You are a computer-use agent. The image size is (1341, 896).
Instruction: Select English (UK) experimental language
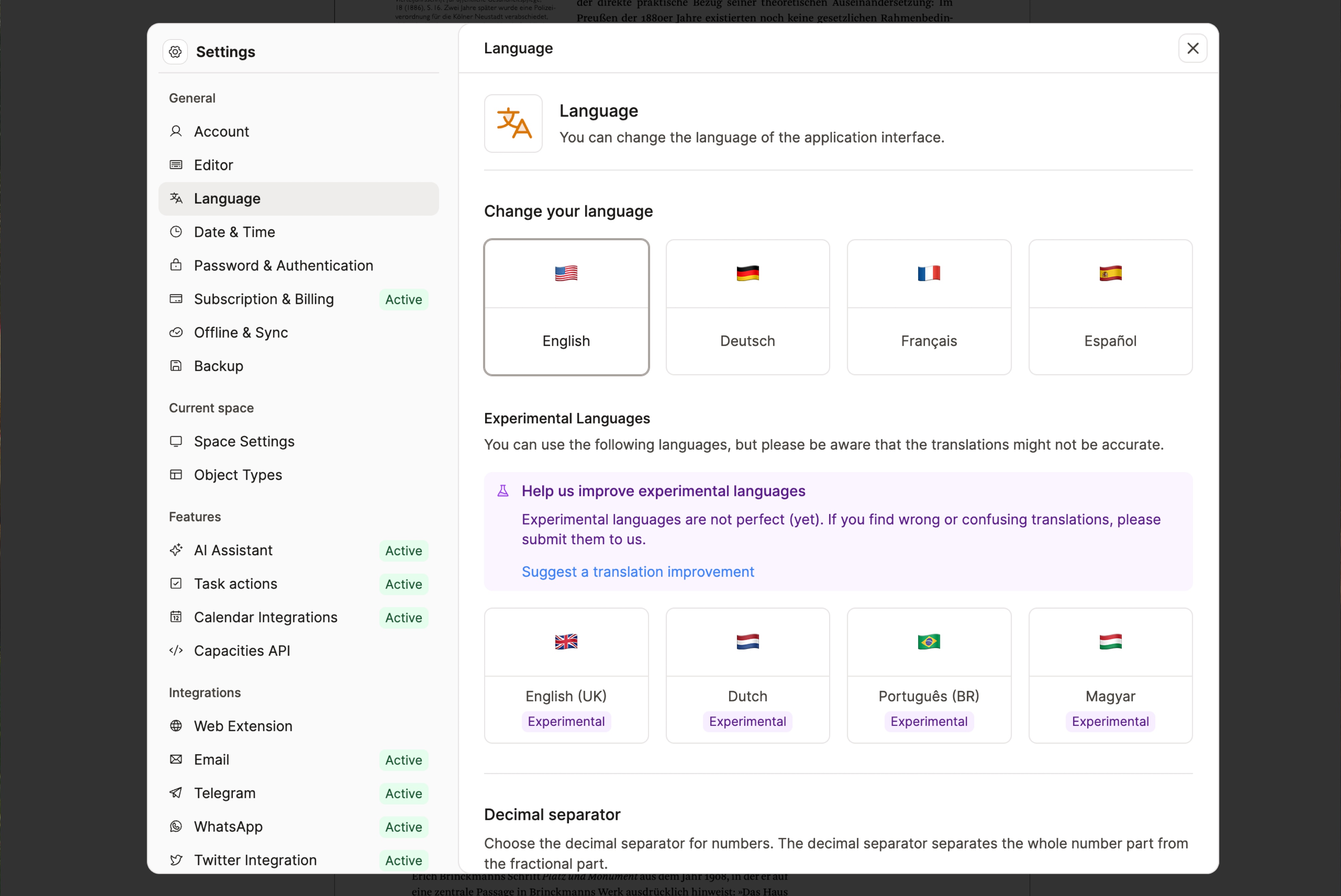pos(567,676)
